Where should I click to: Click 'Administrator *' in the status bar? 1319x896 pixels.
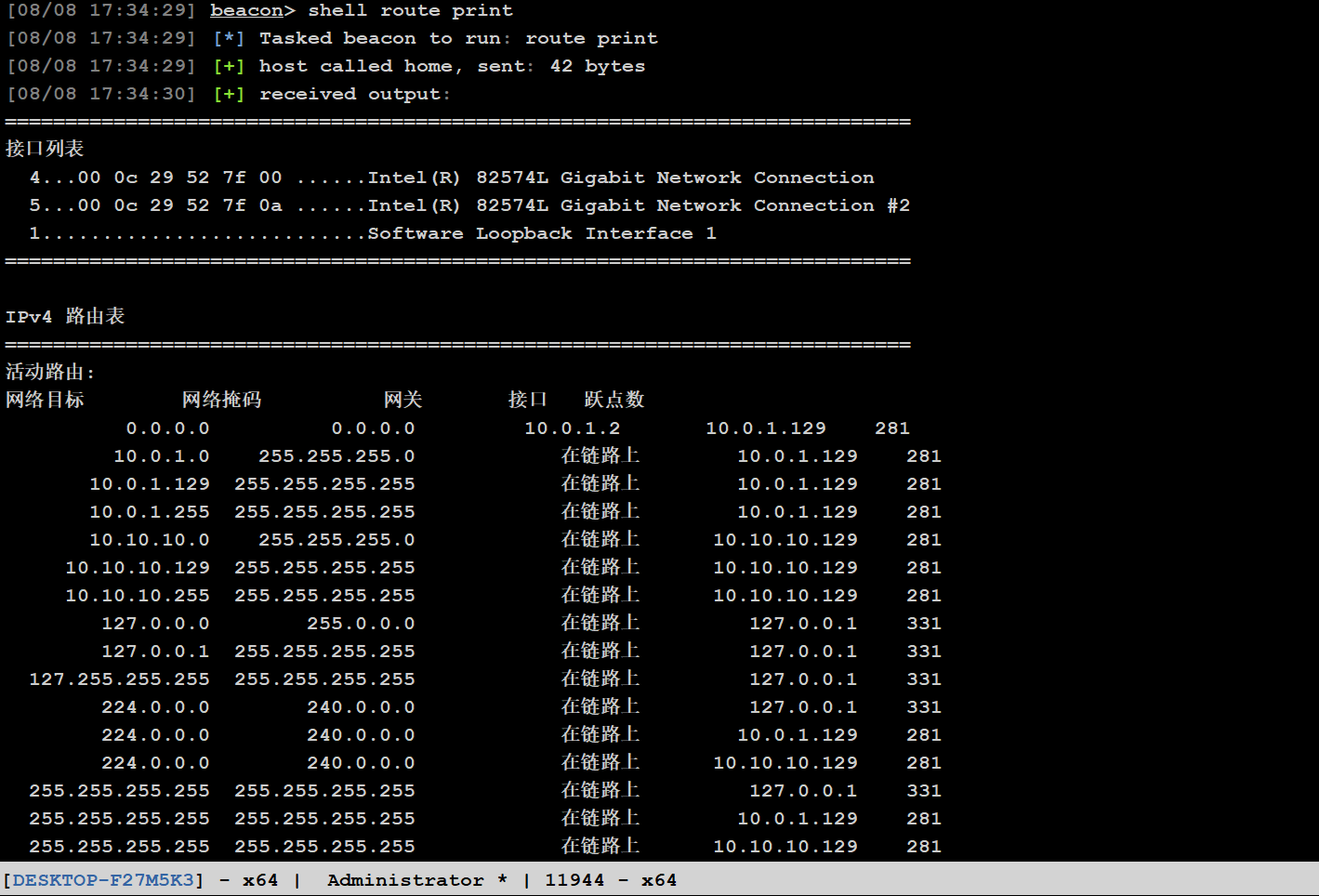click(x=416, y=880)
